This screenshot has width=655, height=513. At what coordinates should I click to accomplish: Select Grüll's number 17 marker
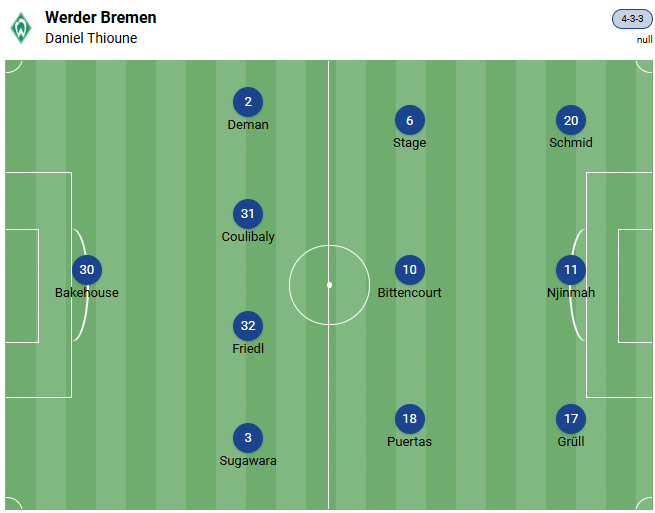571,419
